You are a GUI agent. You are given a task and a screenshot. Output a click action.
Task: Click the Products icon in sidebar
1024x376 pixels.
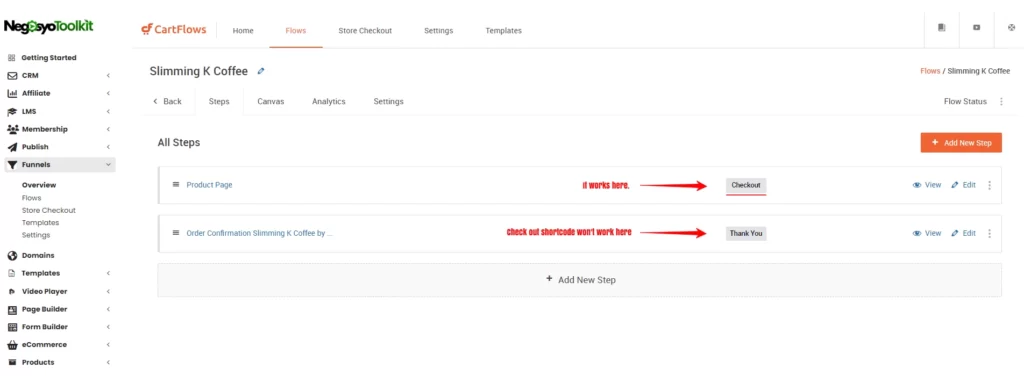(x=12, y=362)
